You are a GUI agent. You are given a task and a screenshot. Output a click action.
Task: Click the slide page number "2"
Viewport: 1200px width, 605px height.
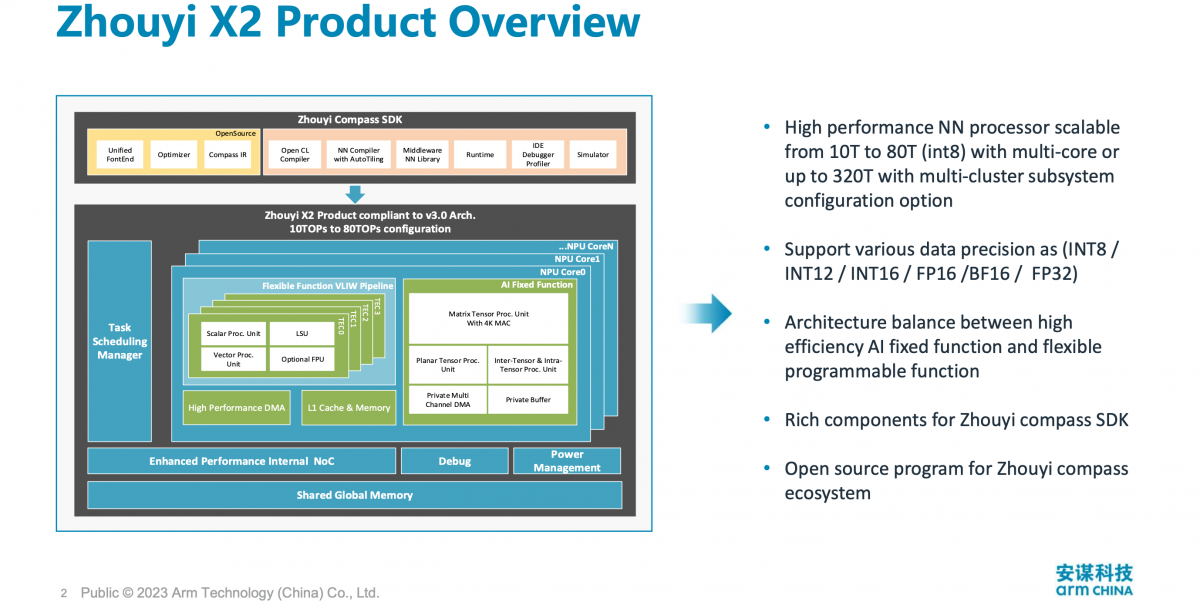[x=64, y=593]
